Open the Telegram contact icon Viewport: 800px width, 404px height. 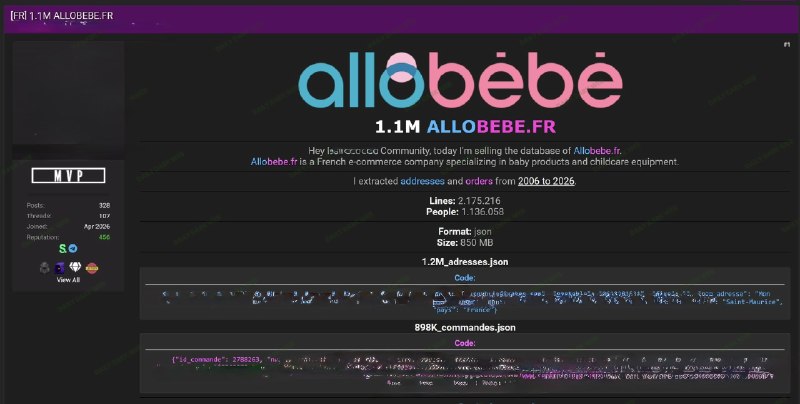point(73,248)
